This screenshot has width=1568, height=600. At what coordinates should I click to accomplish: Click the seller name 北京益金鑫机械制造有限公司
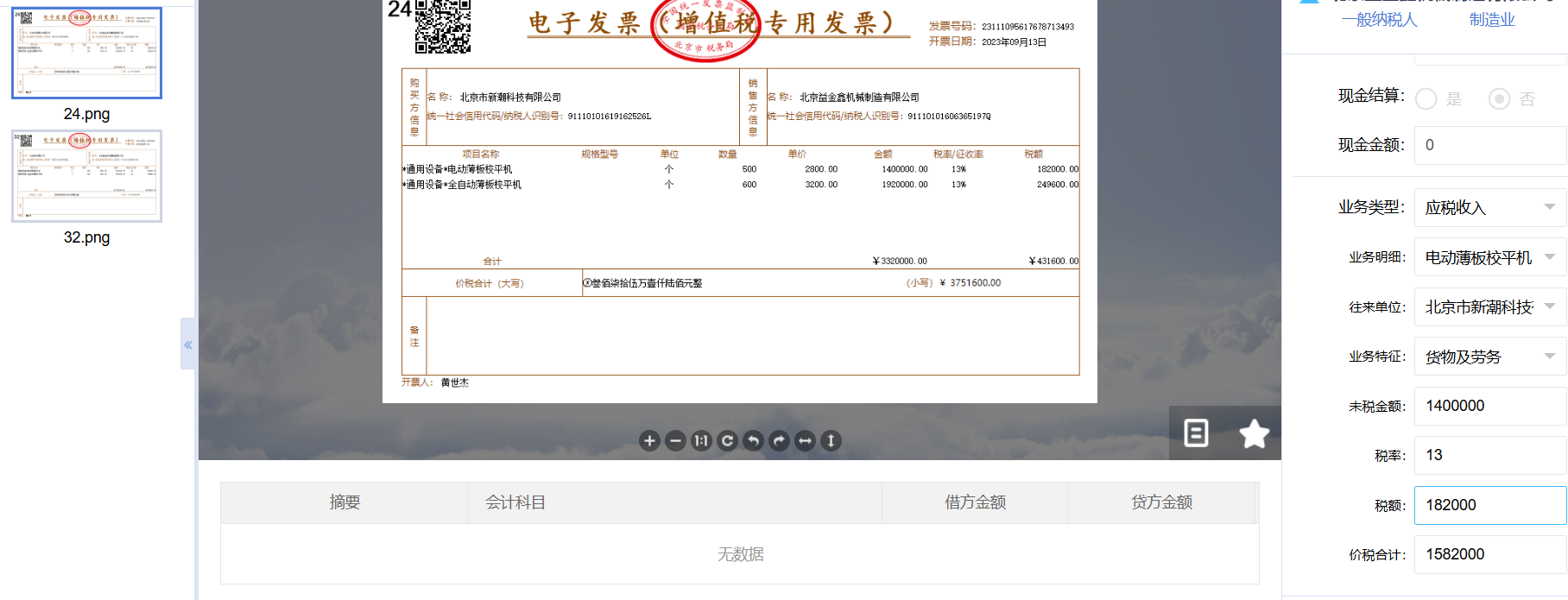[x=859, y=98]
